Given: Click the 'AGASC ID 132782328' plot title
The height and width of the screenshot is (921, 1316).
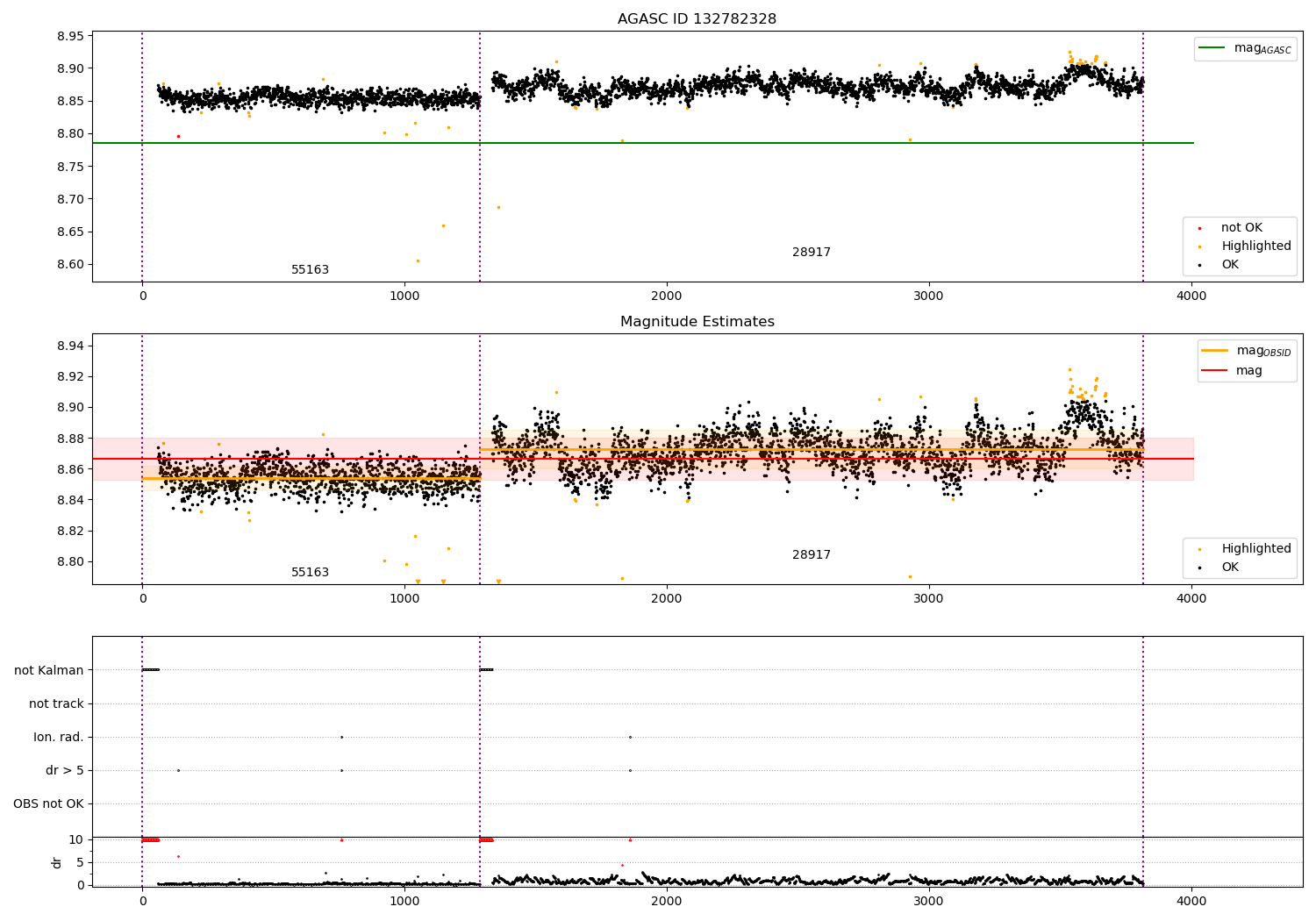Looking at the screenshot, I should coord(697,19).
